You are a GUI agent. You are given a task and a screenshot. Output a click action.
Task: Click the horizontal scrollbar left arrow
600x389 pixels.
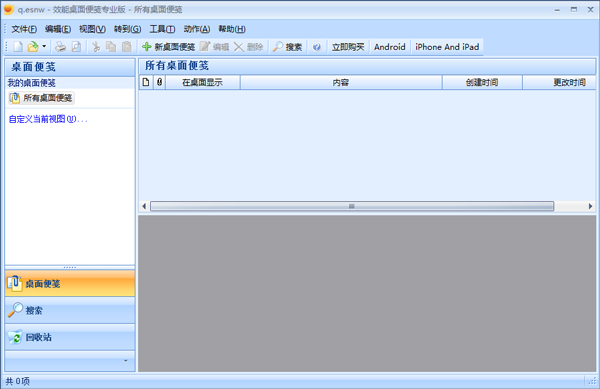(144, 206)
